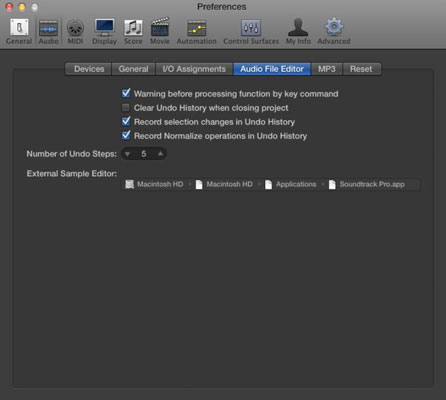Enable Clear Undo History when closing project

click(x=126, y=107)
